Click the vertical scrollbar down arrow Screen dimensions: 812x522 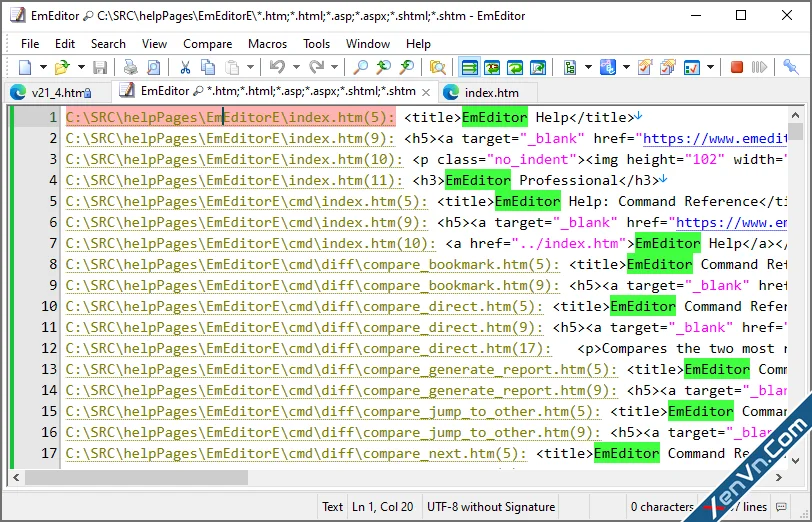[795, 460]
